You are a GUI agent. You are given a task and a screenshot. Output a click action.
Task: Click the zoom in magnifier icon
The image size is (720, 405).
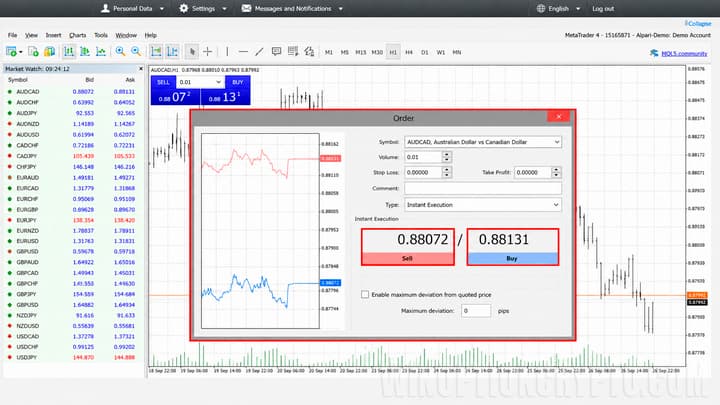coord(120,52)
